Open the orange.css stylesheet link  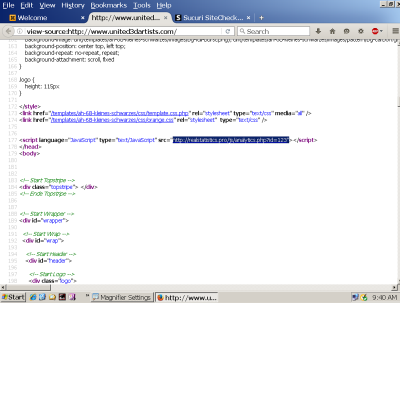pos(112,120)
